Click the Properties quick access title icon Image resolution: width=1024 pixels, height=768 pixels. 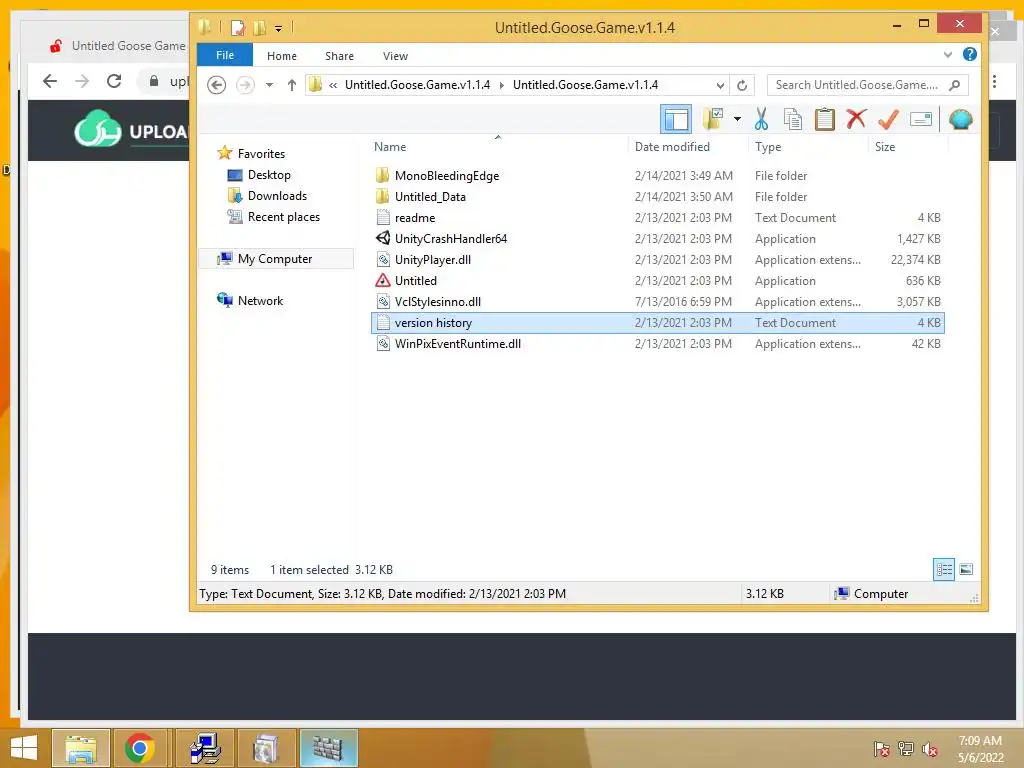click(238, 27)
